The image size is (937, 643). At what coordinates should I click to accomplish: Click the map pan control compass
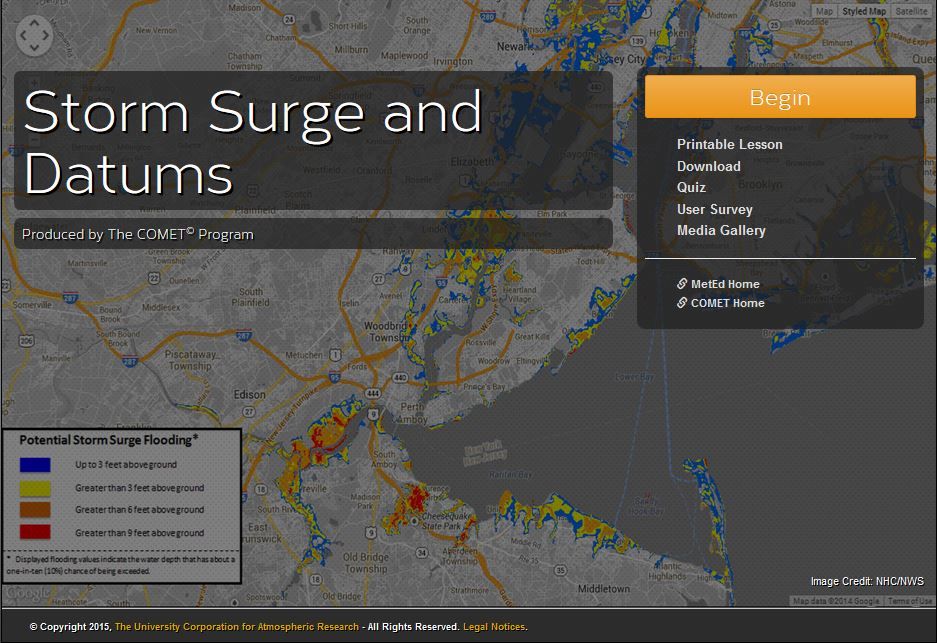pos(34,36)
